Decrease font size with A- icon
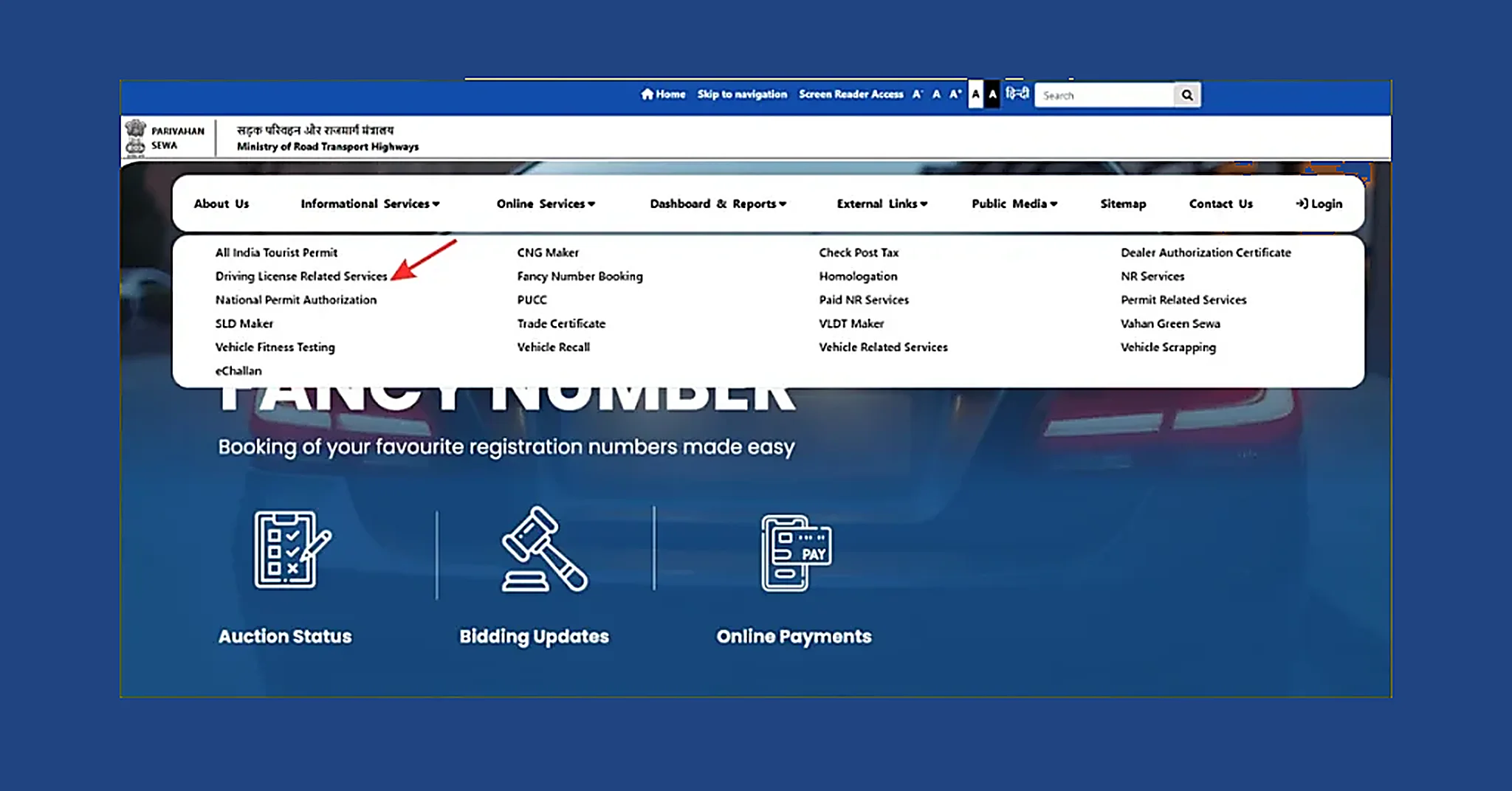Viewport: 1512px width, 791px height. pyautogui.click(x=917, y=94)
